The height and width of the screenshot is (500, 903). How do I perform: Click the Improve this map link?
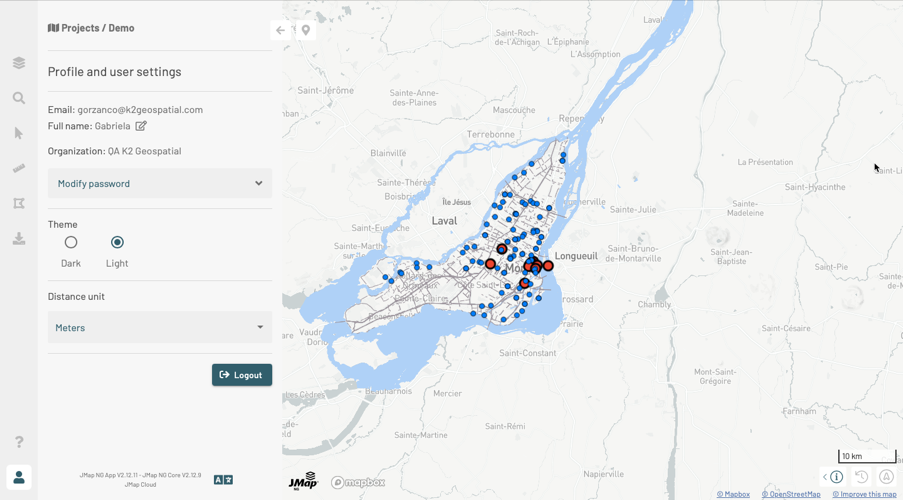pyautogui.click(x=865, y=494)
